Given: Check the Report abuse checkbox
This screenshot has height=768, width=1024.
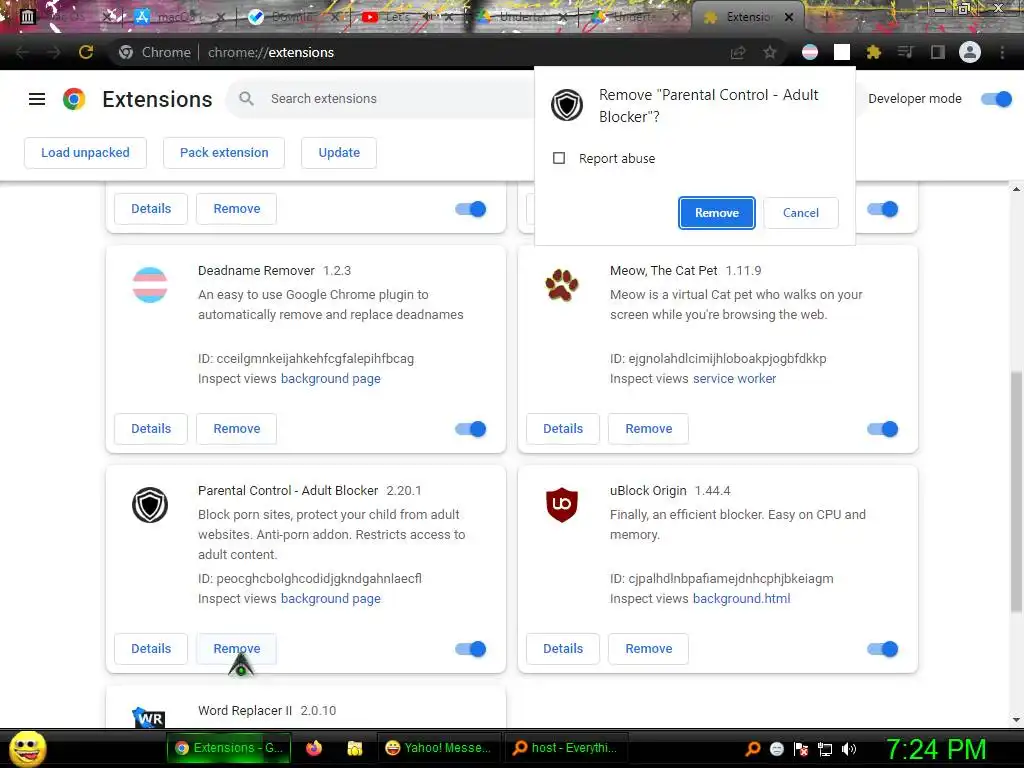Looking at the screenshot, I should [559, 158].
